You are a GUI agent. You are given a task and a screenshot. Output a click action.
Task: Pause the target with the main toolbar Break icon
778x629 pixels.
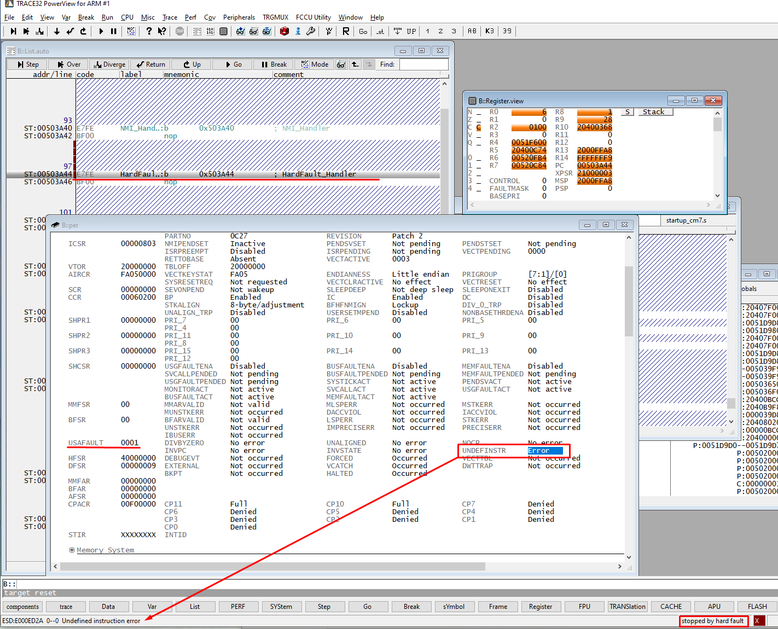click(114, 31)
